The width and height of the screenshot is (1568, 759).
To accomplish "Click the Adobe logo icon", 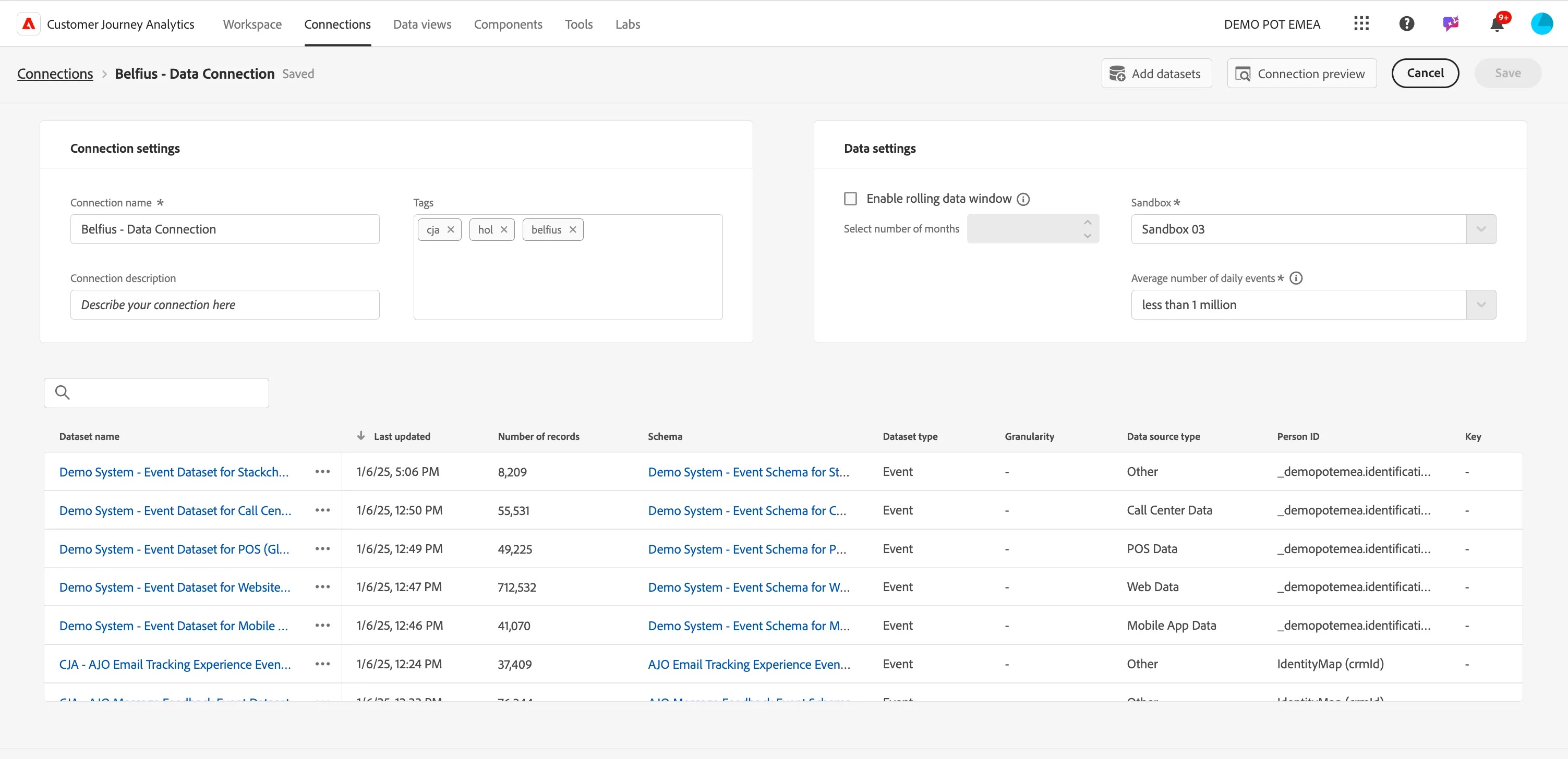I will tap(29, 24).
